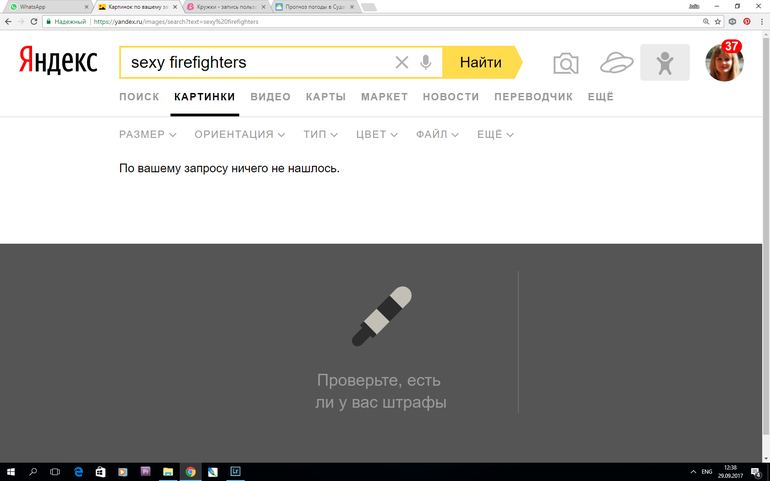Open search by image camera icon

click(566, 64)
